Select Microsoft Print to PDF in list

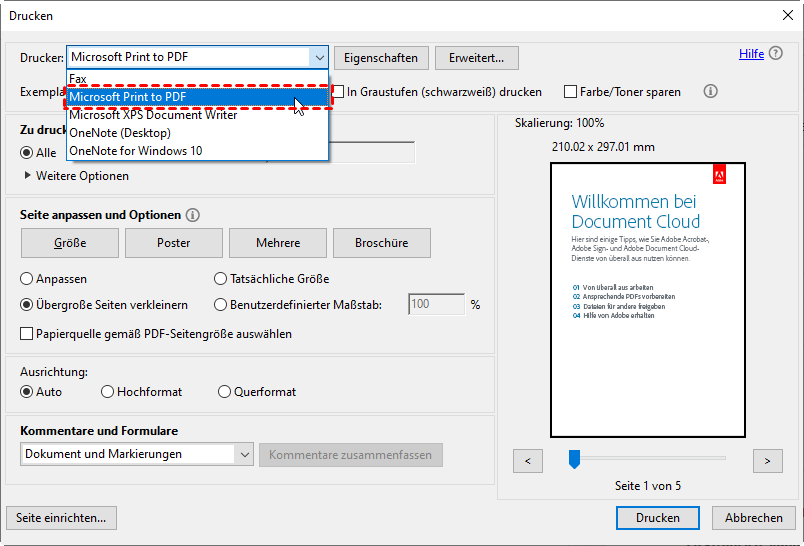pos(197,97)
